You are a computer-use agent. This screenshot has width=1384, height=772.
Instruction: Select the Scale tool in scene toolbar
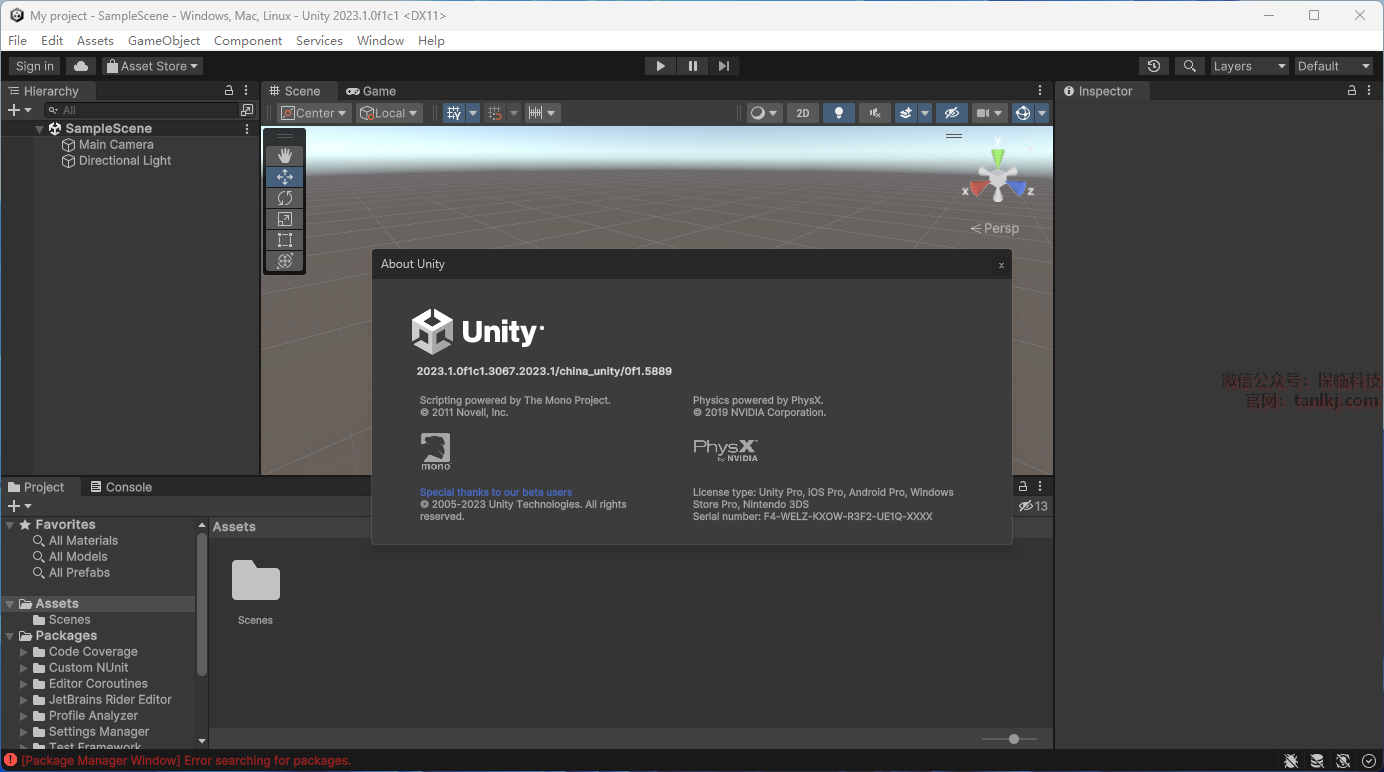point(285,219)
